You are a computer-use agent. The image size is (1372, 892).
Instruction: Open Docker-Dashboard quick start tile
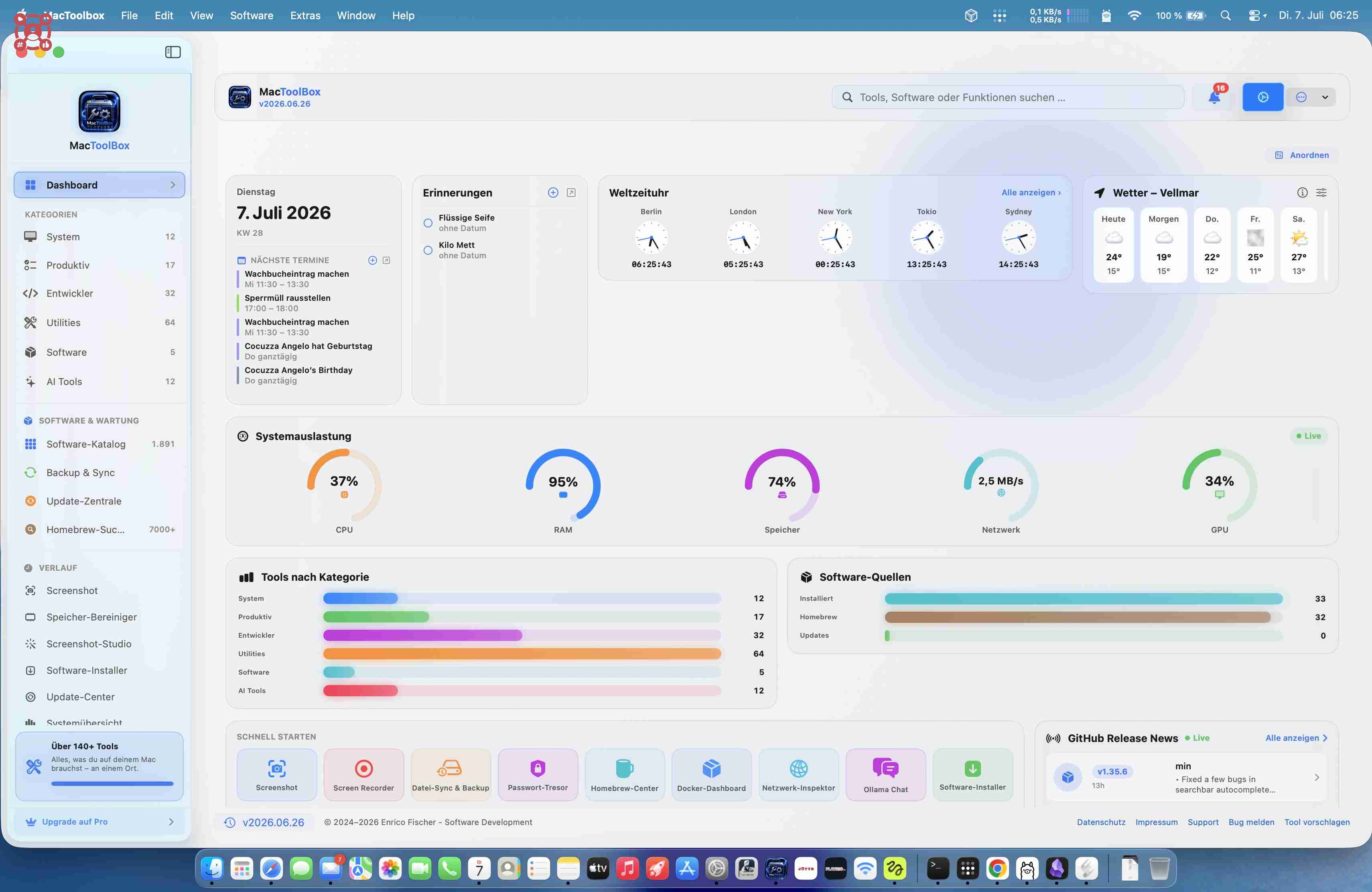coord(711,774)
